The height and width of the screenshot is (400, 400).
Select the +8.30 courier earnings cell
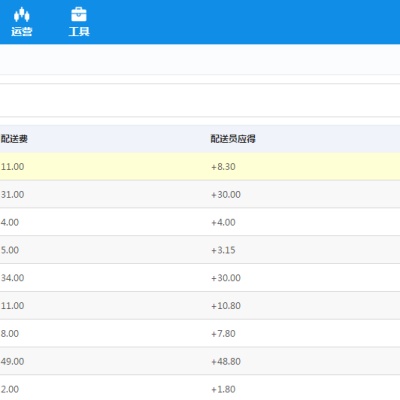[x=223, y=166]
